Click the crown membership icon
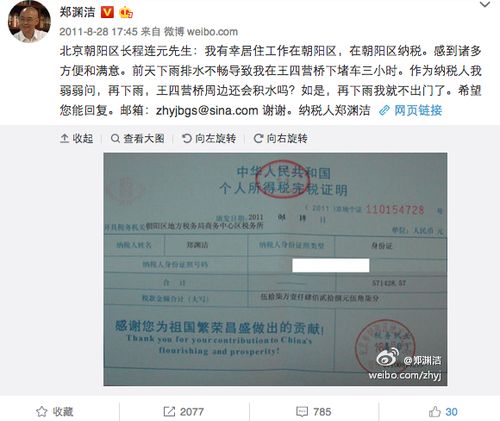This screenshot has width=500, height=421. (126, 13)
